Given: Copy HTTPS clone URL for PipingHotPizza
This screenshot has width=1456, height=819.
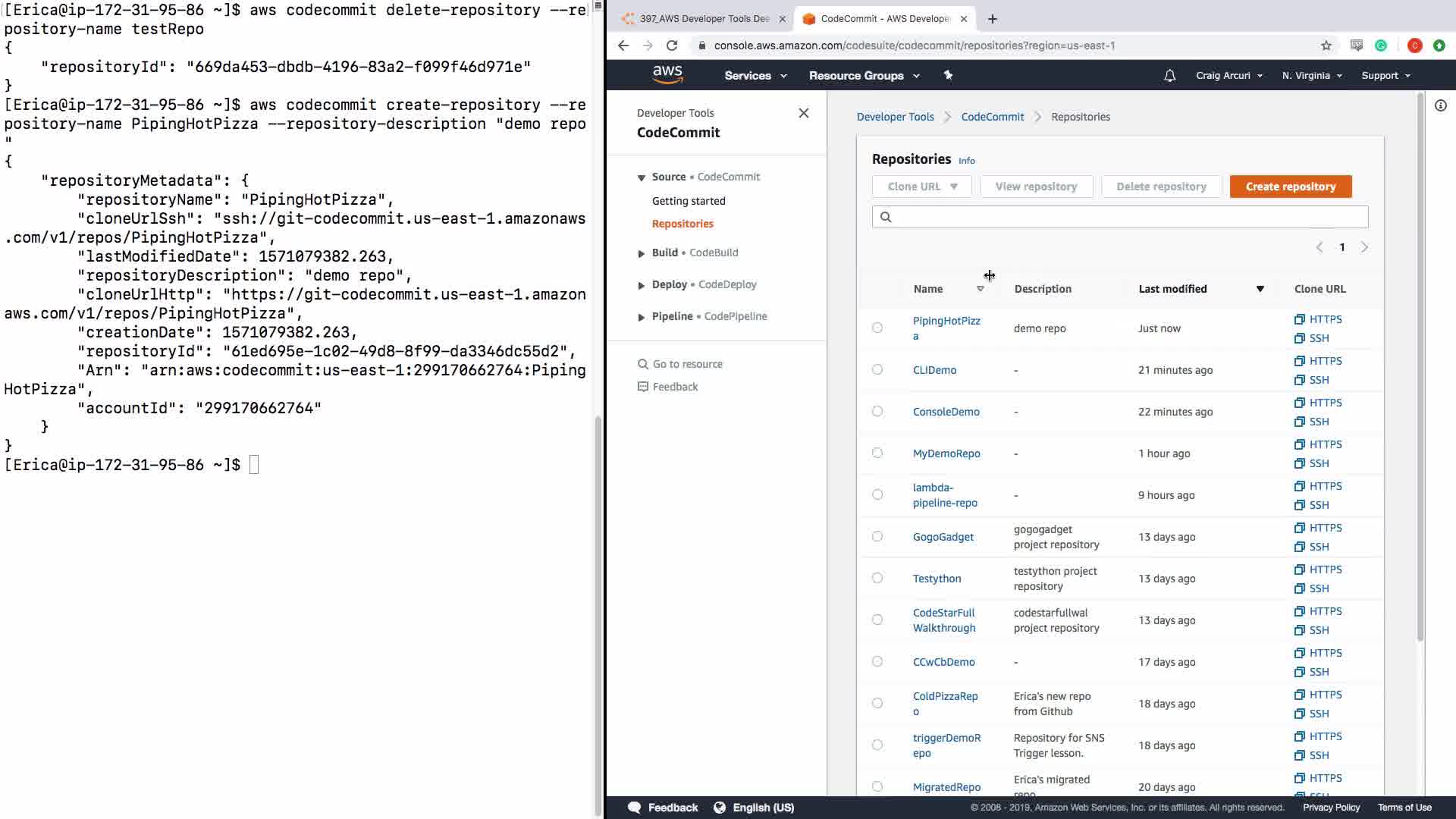Looking at the screenshot, I should [1318, 319].
